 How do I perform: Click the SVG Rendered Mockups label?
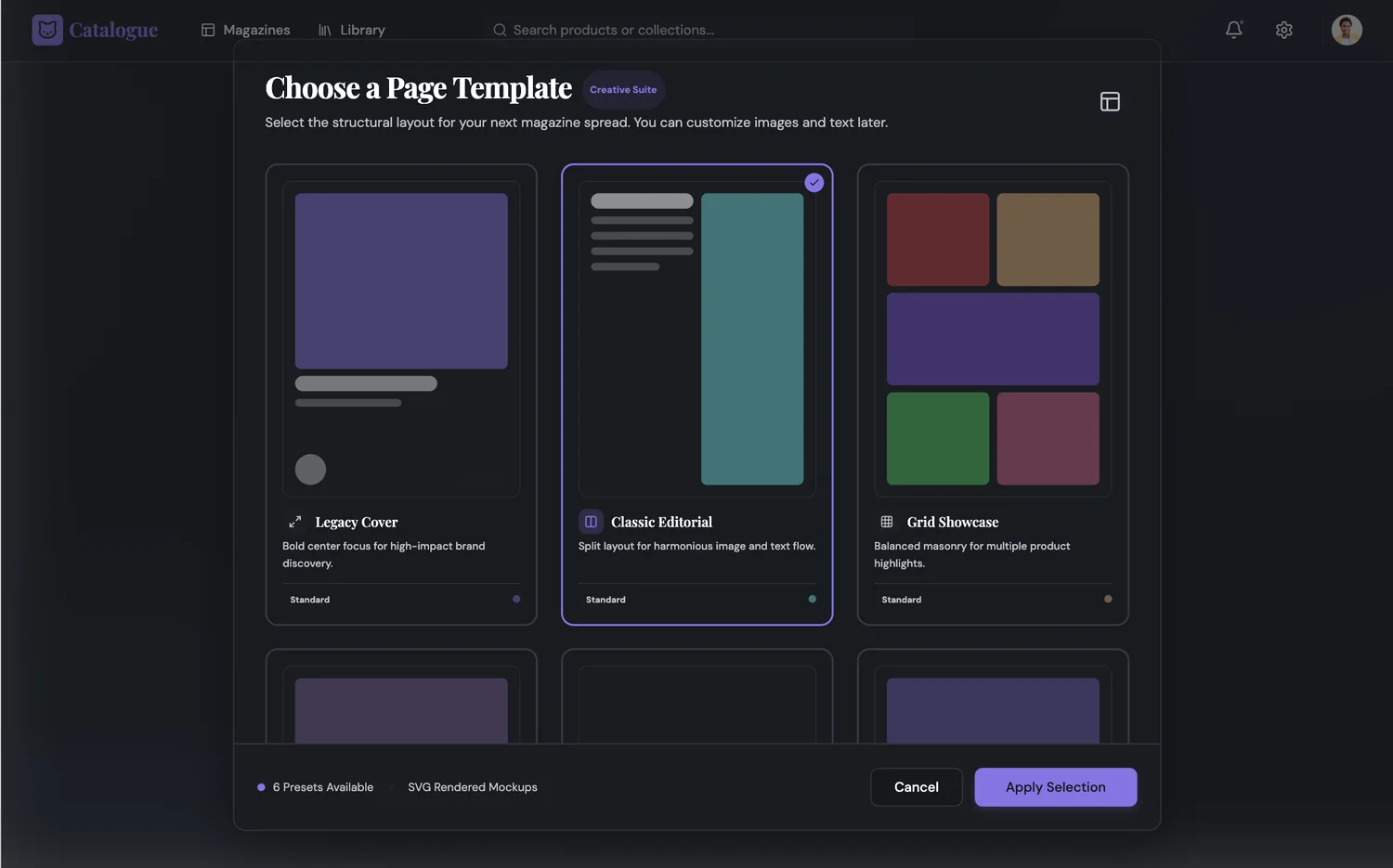(x=473, y=787)
